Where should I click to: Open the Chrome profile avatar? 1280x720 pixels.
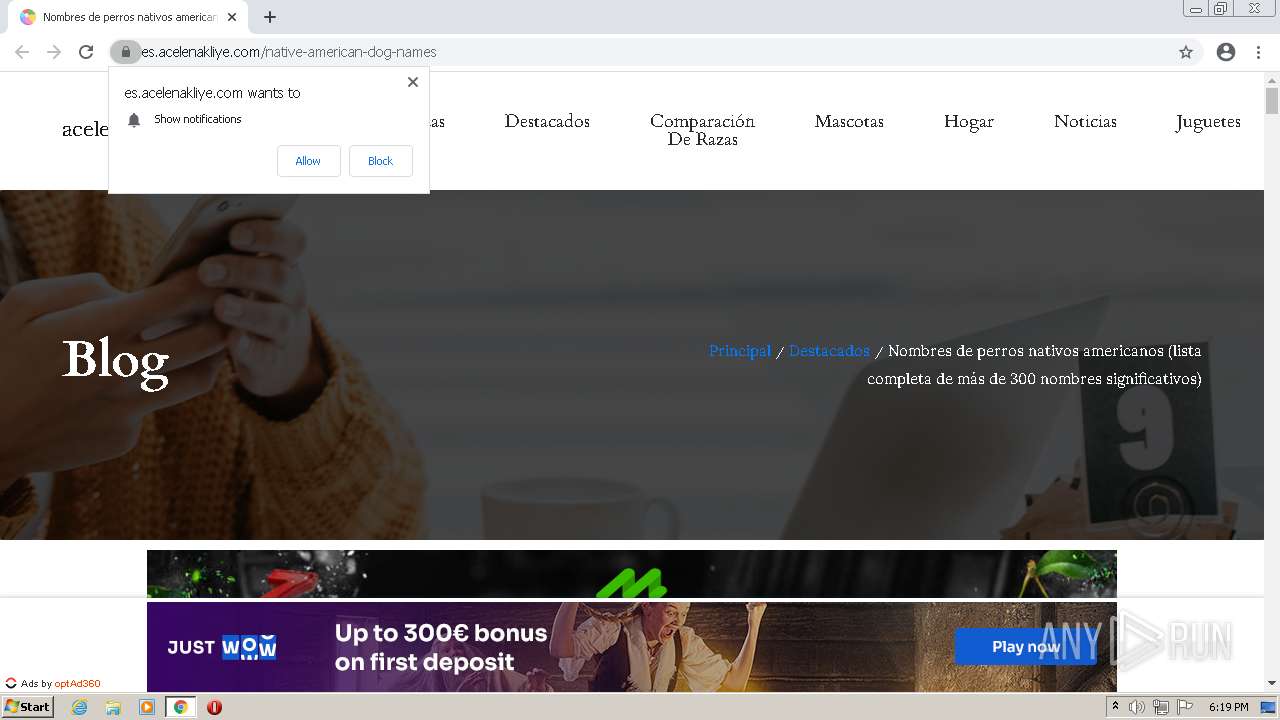tap(1226, 52)
